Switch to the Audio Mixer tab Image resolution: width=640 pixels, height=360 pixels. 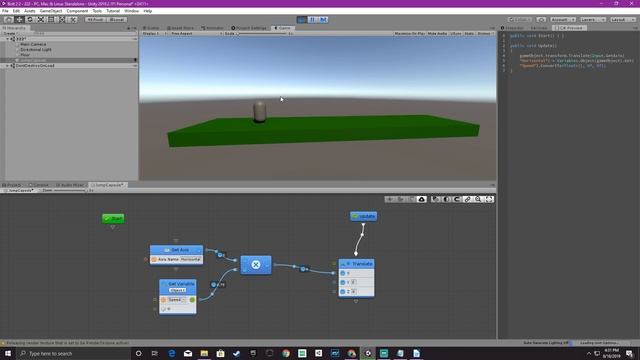click(70, 185)
